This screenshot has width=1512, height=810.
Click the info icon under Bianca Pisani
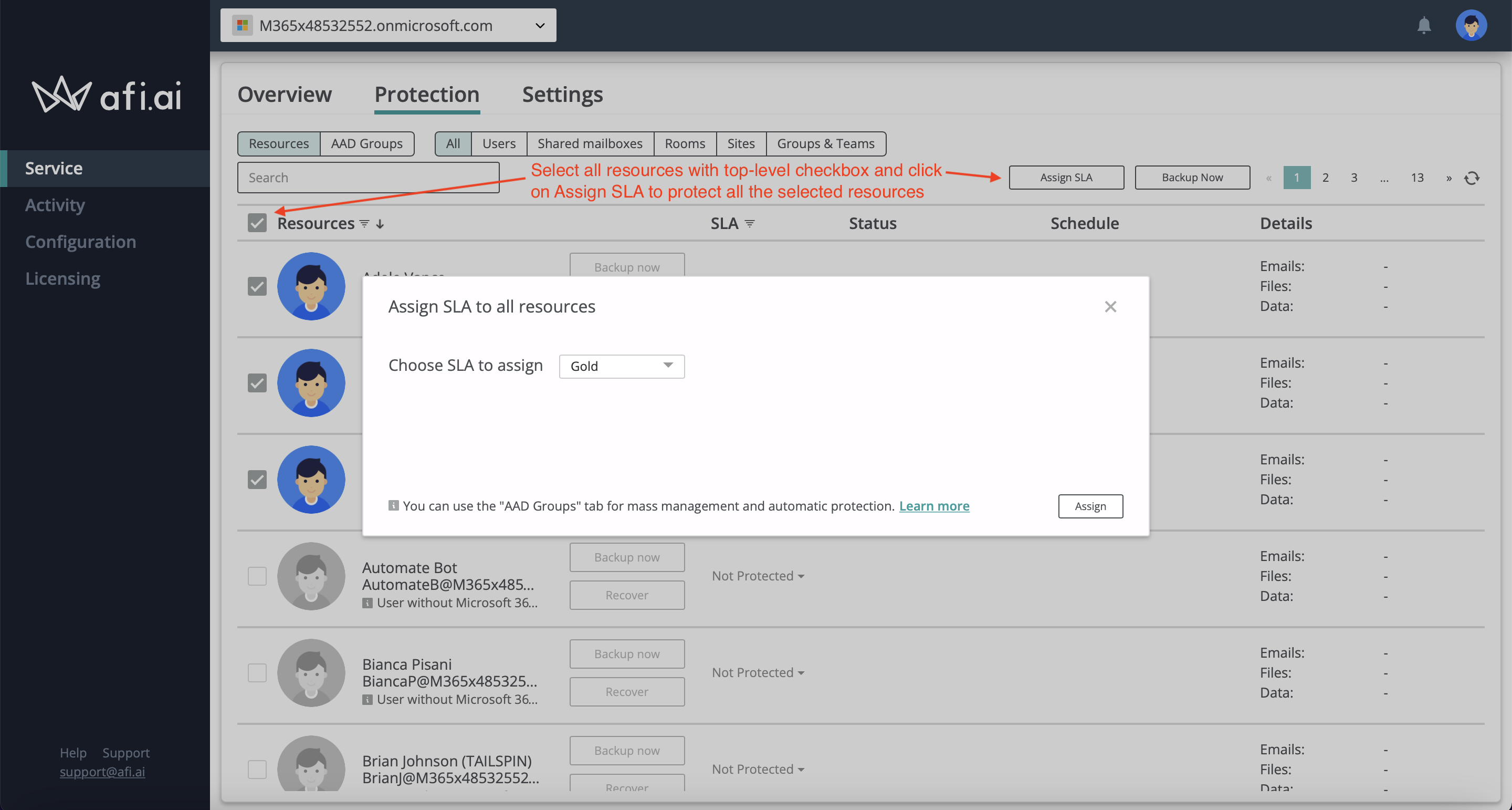(367, 700)
